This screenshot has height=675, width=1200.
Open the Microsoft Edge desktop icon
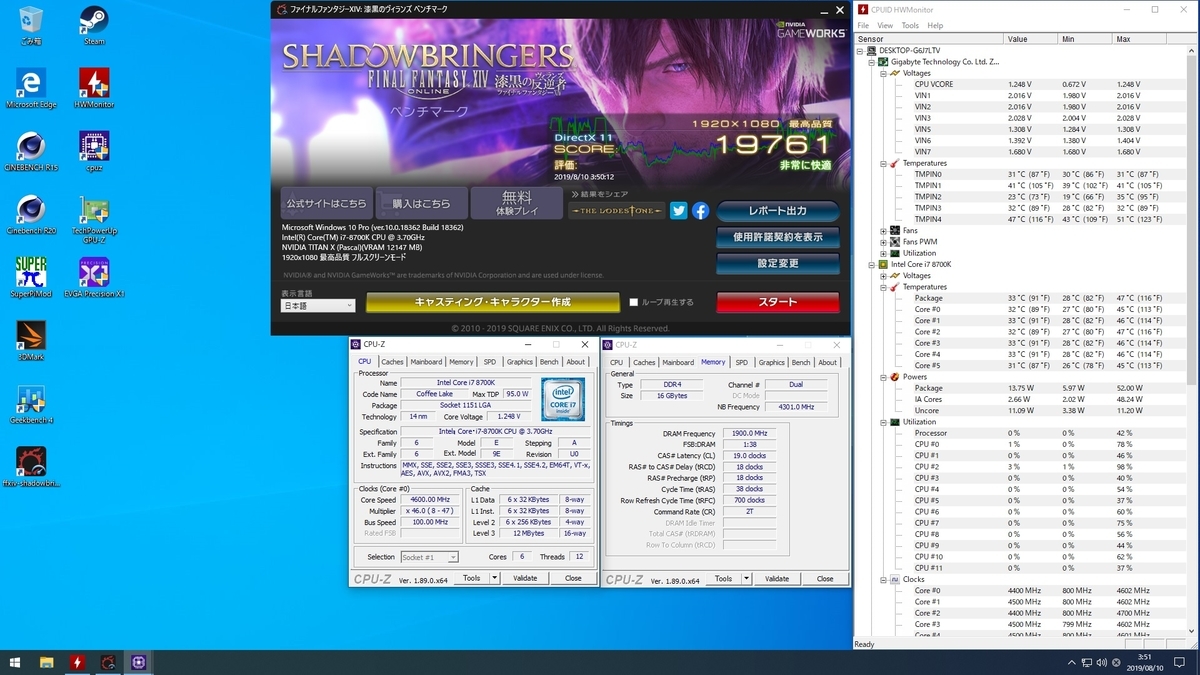point(31,88)
